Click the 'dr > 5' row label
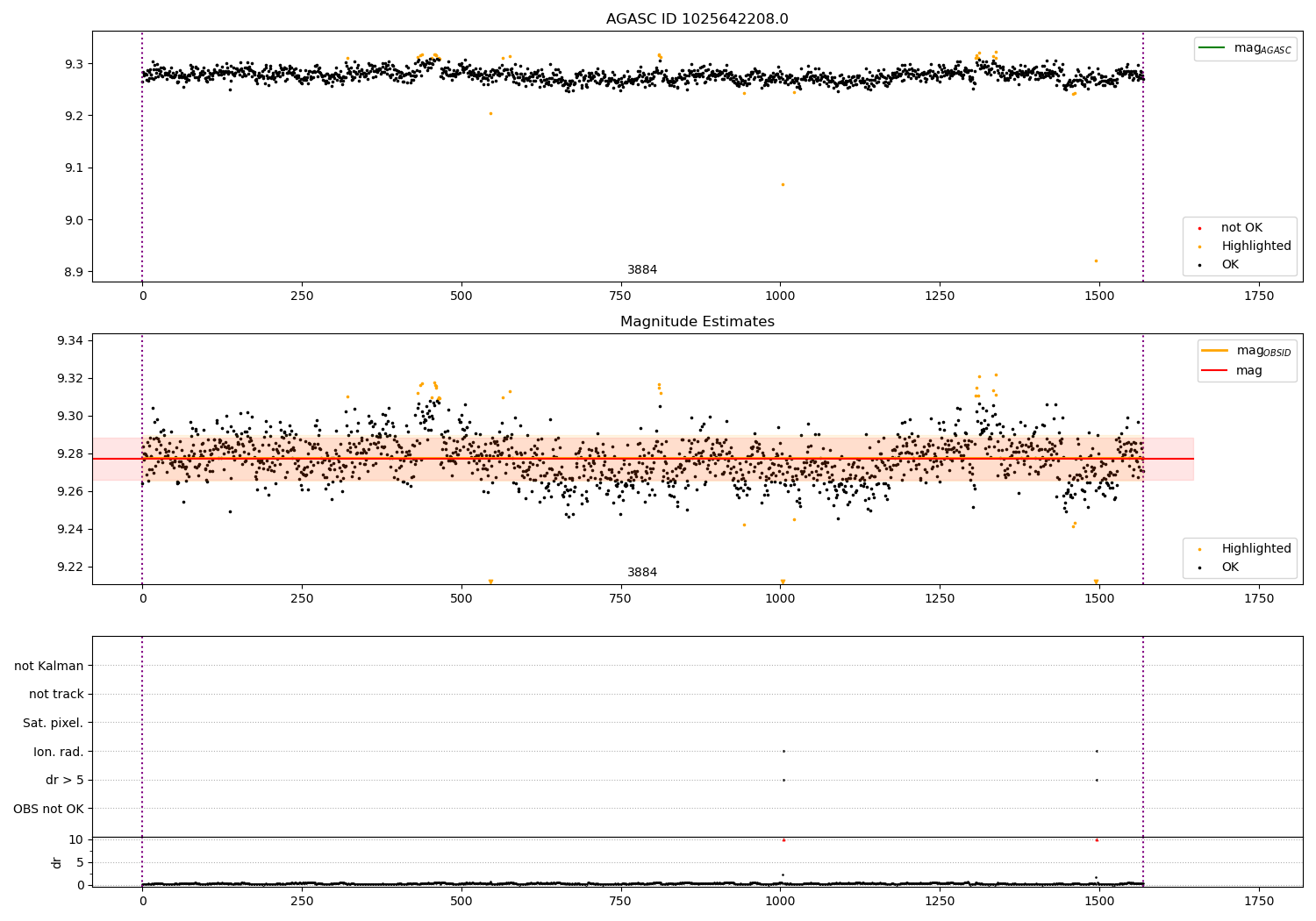Viewport: 1316px width, 921px height. pos(65,780)
